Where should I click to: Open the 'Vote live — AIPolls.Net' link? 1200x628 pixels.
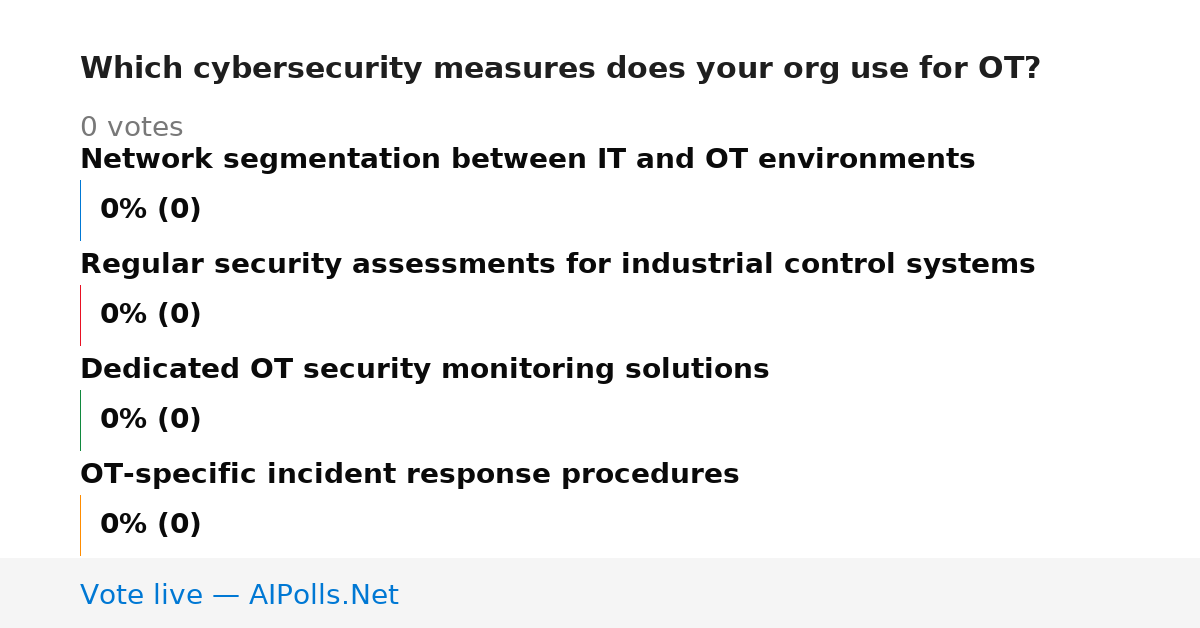coord(239,596)
